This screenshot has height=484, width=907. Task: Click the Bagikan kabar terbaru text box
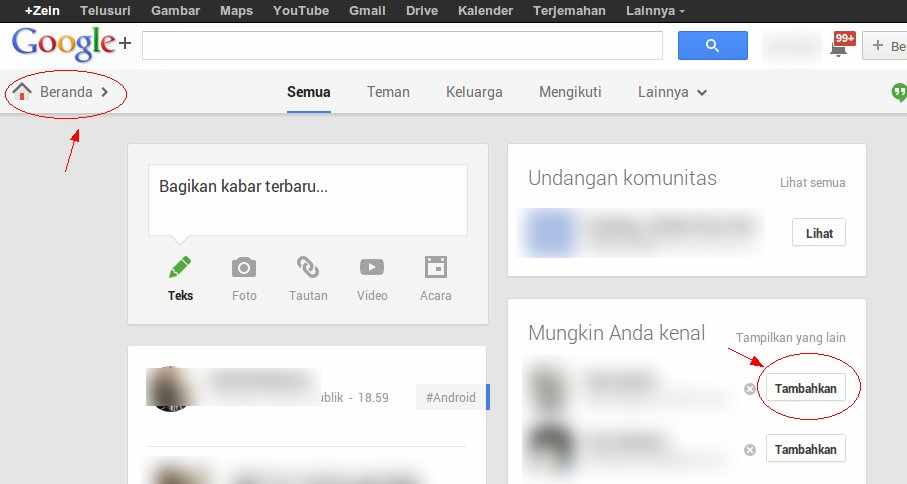pyautogui.click(x=308, y=200)
